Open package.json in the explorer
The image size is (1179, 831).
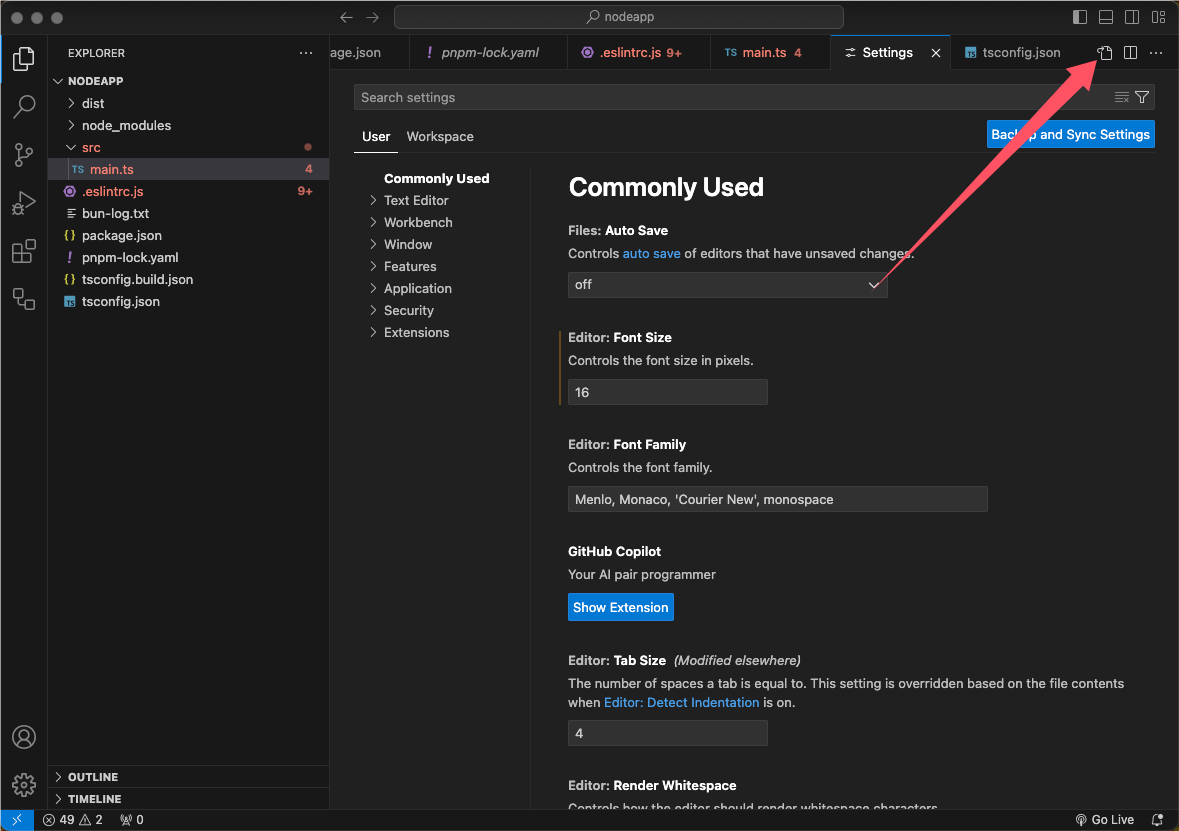click(x=122, y=236)
